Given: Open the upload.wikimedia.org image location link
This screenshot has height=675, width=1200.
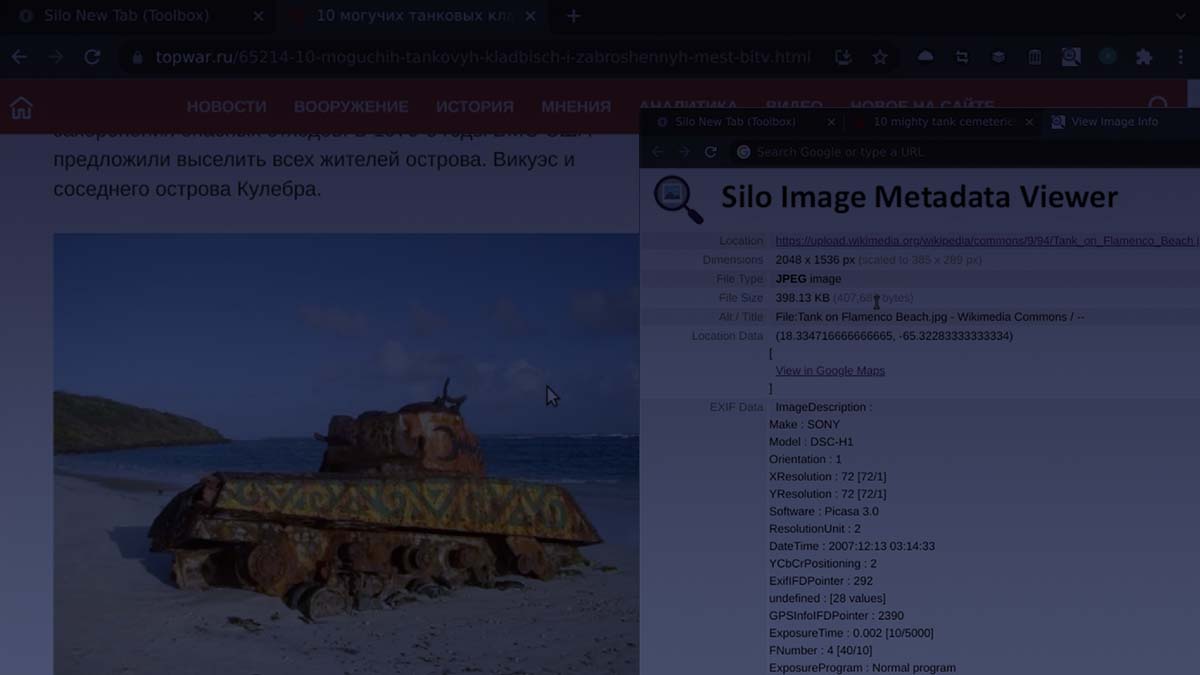Looking at the screenshot, I should click(987, 241).
